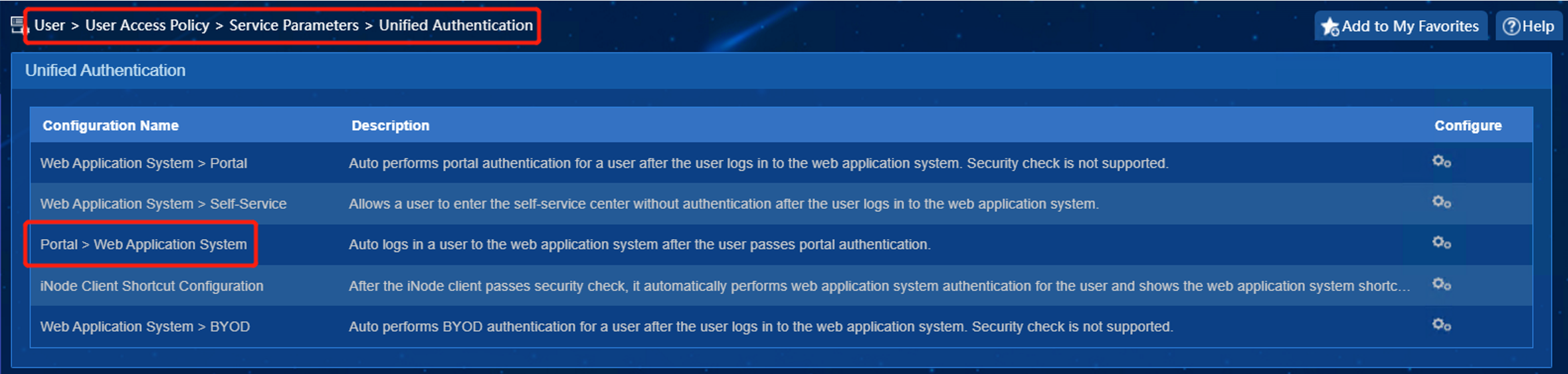Select Unified Authentication breadcrumb item
This screenshot has width=1568, height=374.
tap(455, 25)
